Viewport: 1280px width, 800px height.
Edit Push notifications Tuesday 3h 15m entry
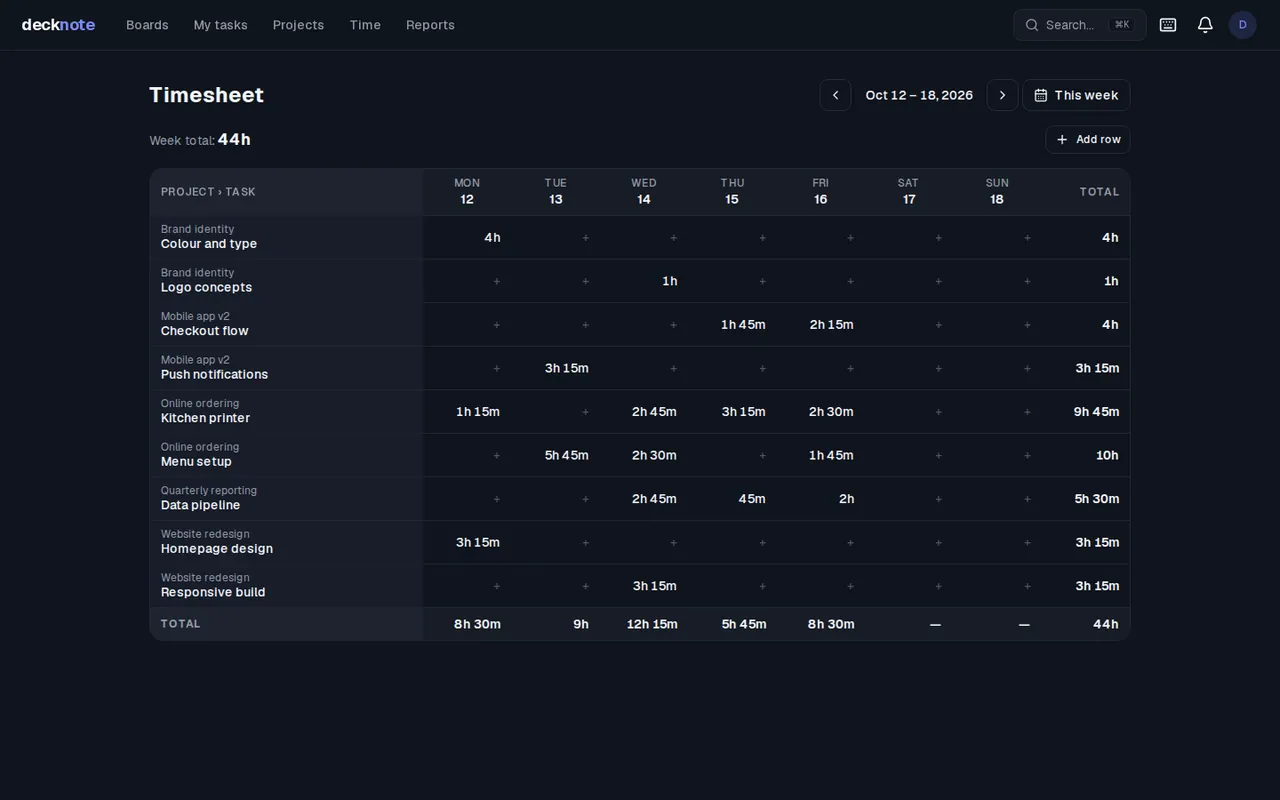[567, 368]
